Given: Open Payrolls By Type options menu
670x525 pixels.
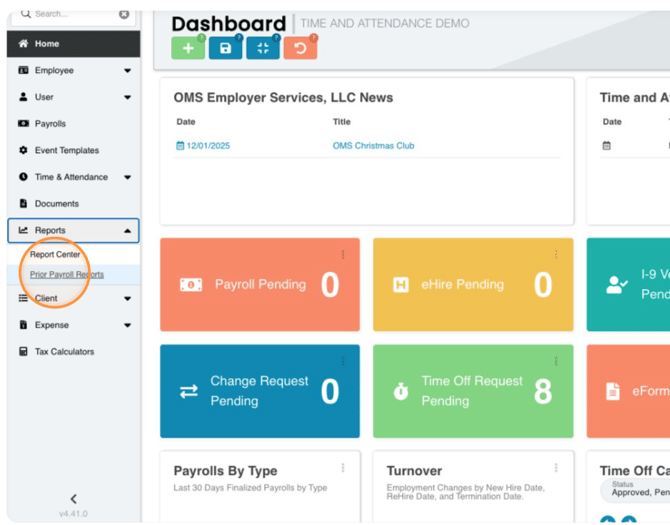Looking at the screenshot, I should 343,468.
